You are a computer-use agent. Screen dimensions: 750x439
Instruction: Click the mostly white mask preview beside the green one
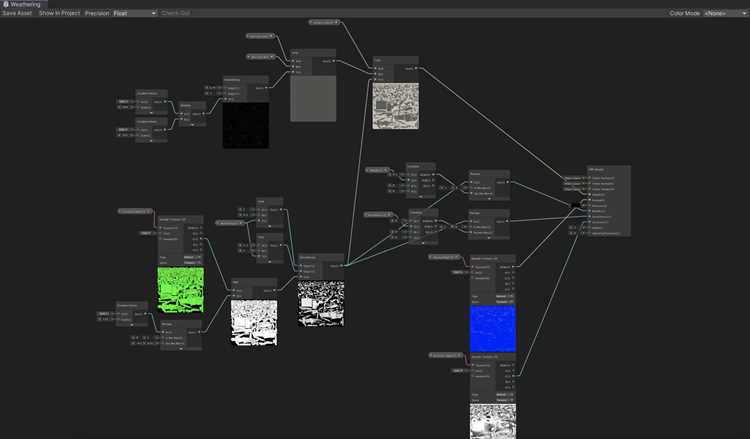pyautogui.click(x=254, y=323)
